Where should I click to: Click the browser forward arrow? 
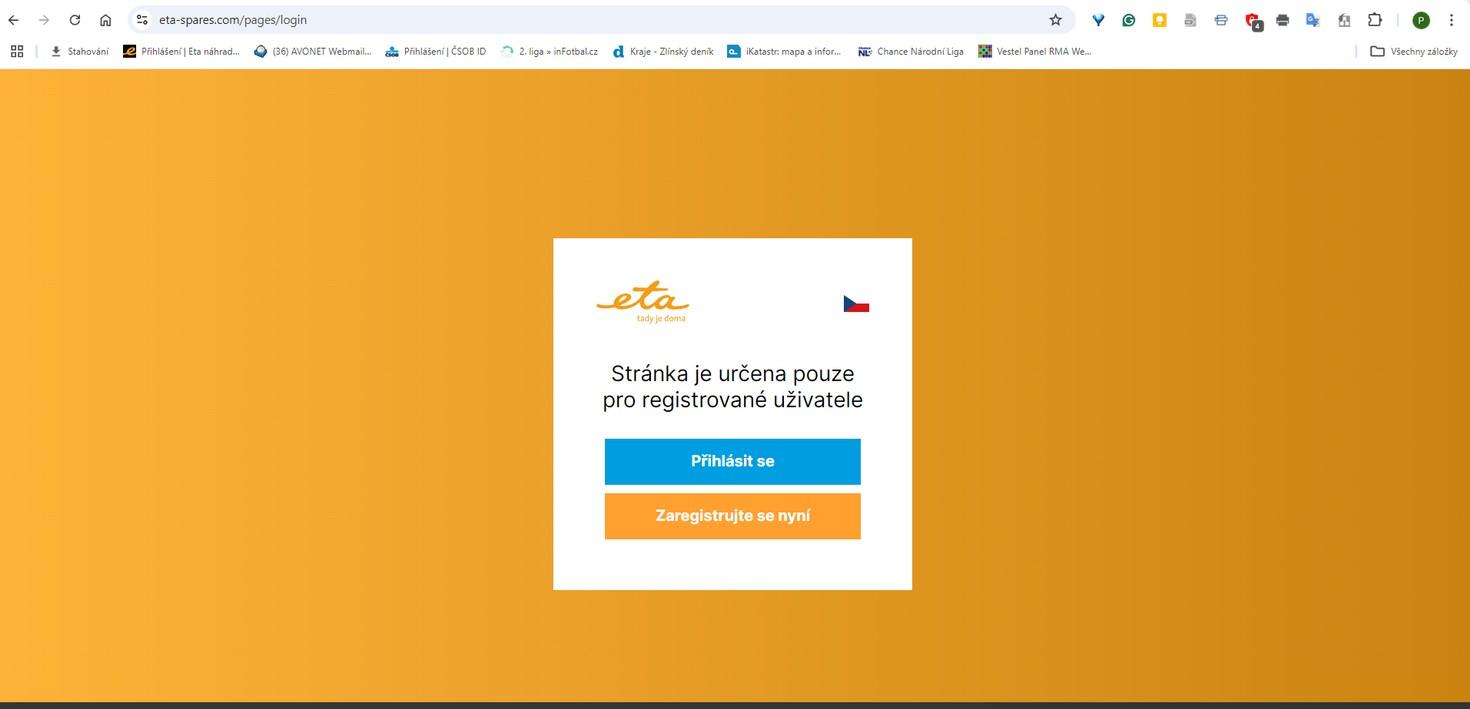click(x=43, y=20)
